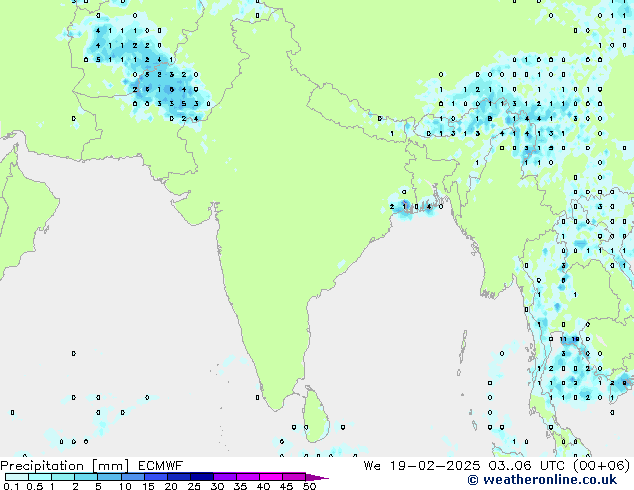Select the 45–50 mm legend color swatch

pos(294,477)
